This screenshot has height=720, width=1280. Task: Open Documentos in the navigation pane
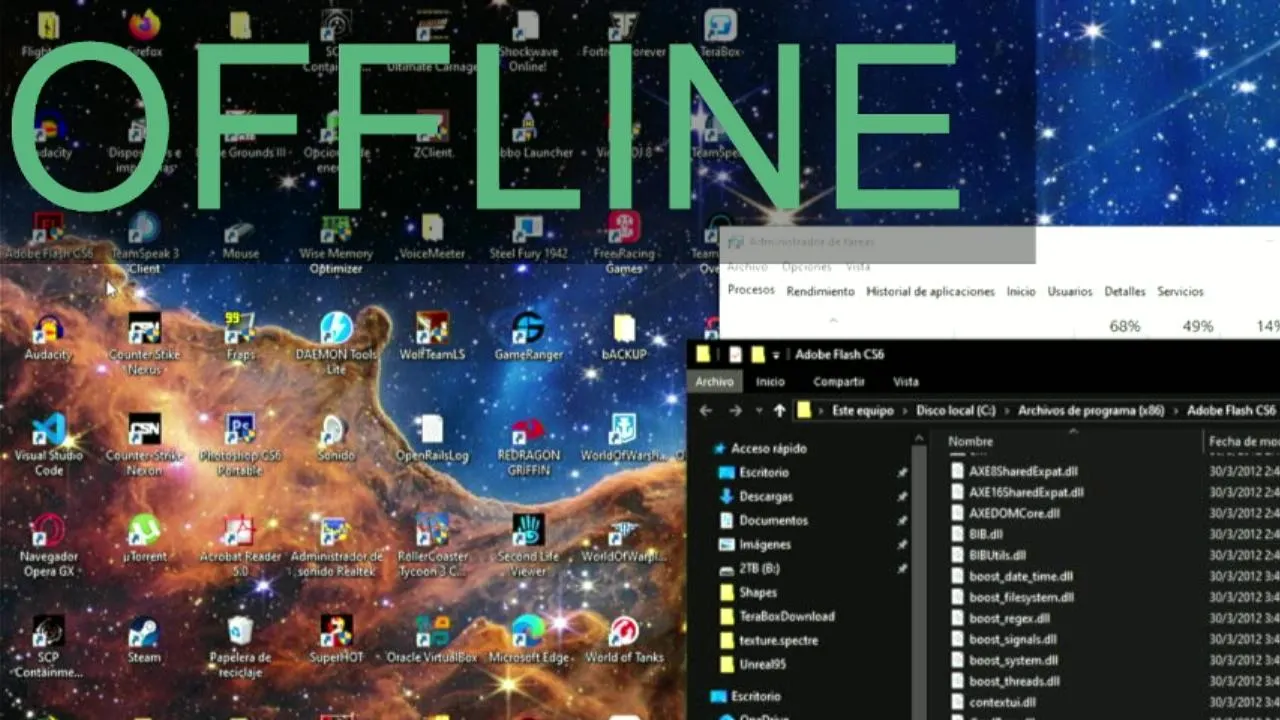pos(773,520)
